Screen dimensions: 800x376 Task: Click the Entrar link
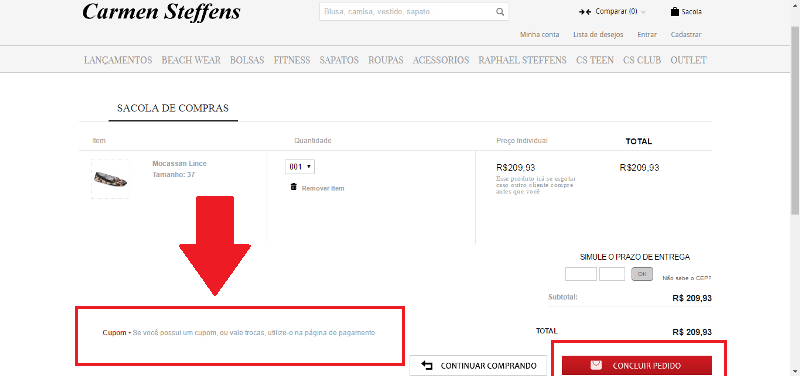coord(647,35)
